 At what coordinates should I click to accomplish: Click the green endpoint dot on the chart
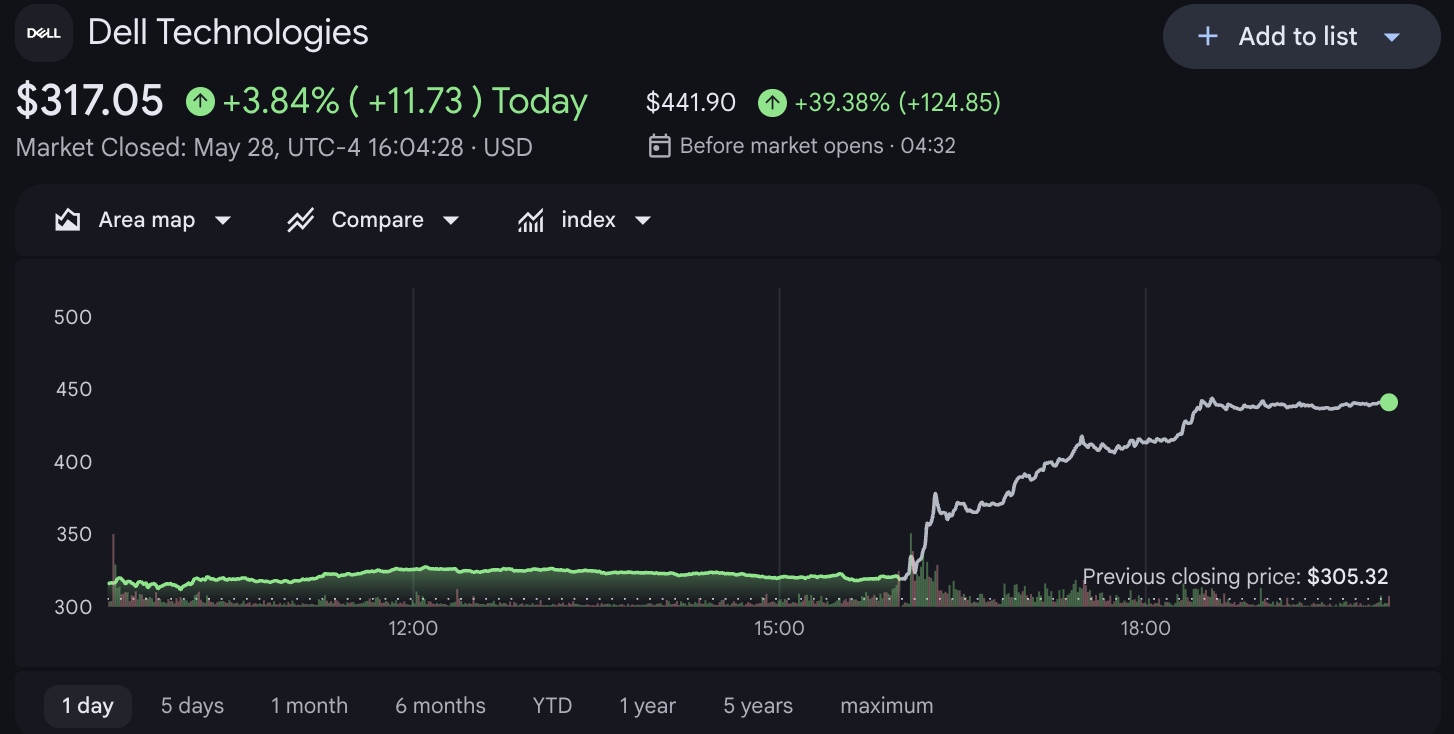(1389, 402)
